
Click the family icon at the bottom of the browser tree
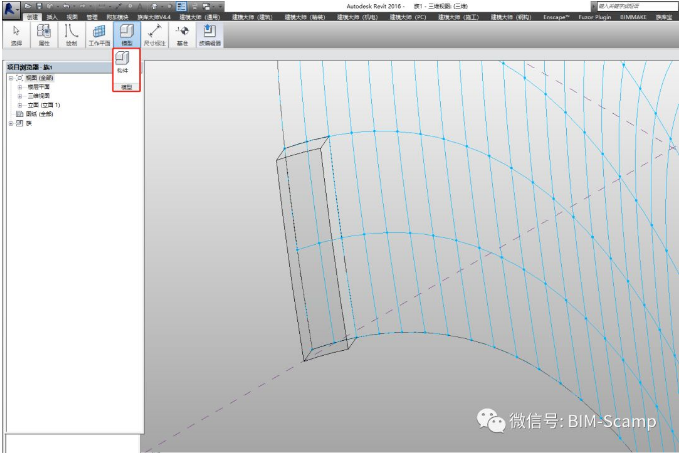(x=20, y=124)
